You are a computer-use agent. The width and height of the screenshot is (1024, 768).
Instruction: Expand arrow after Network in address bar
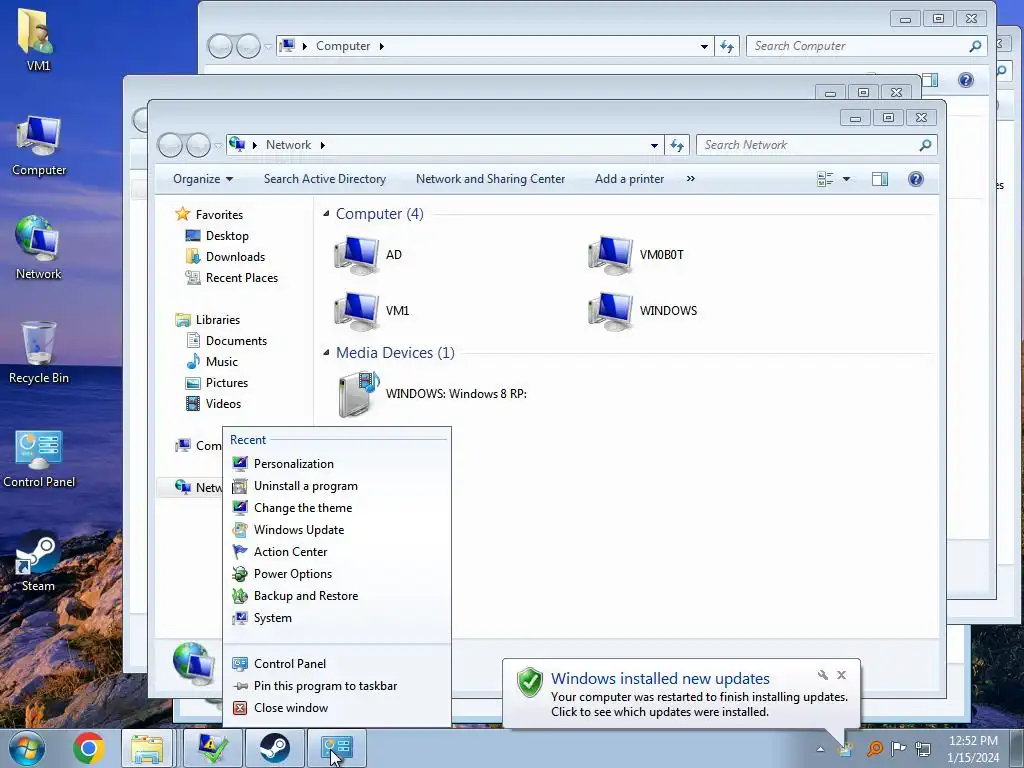coord(323,145)
